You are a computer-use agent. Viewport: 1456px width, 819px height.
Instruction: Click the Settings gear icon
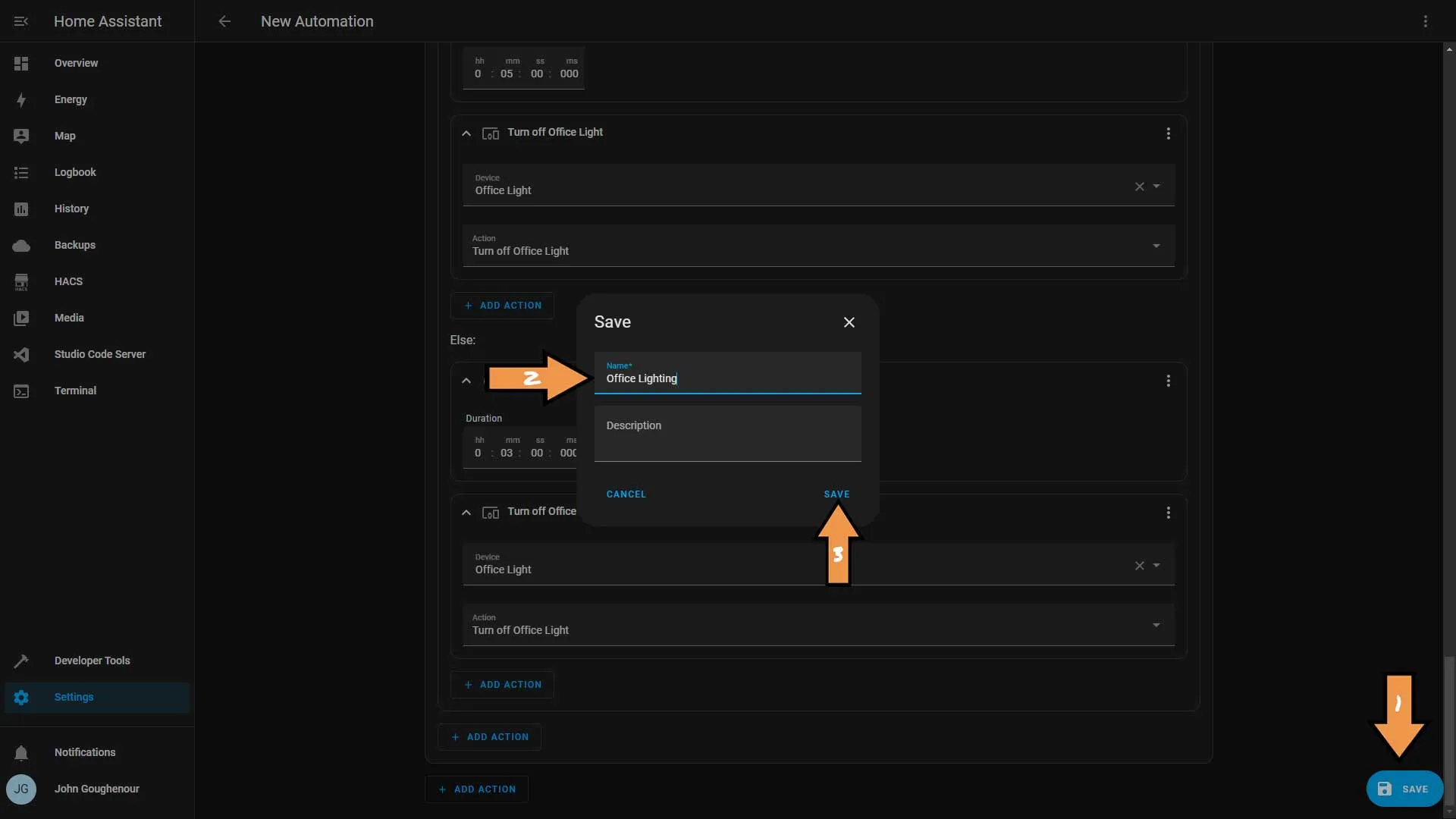21,697
